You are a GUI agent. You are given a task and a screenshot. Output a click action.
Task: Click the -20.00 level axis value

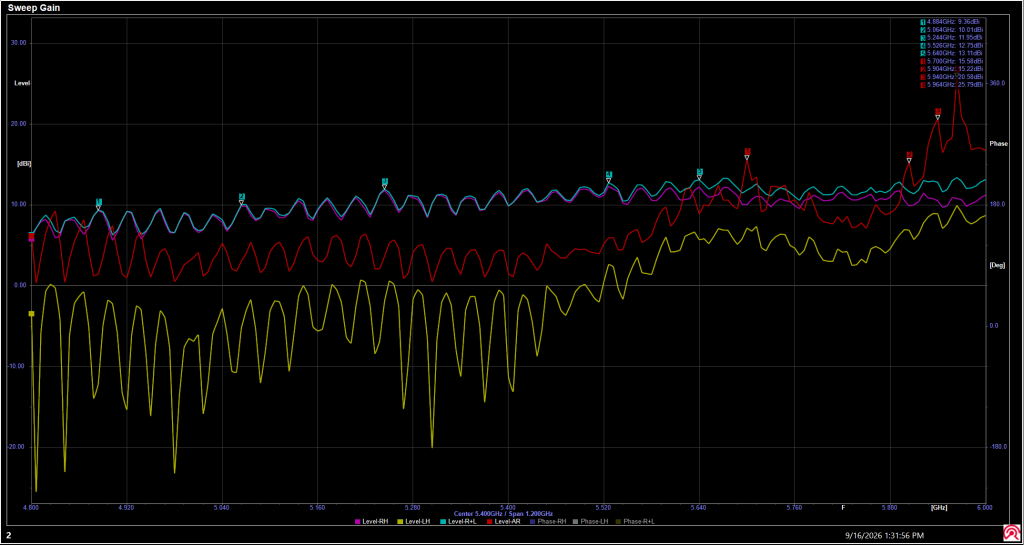(18, 447)
